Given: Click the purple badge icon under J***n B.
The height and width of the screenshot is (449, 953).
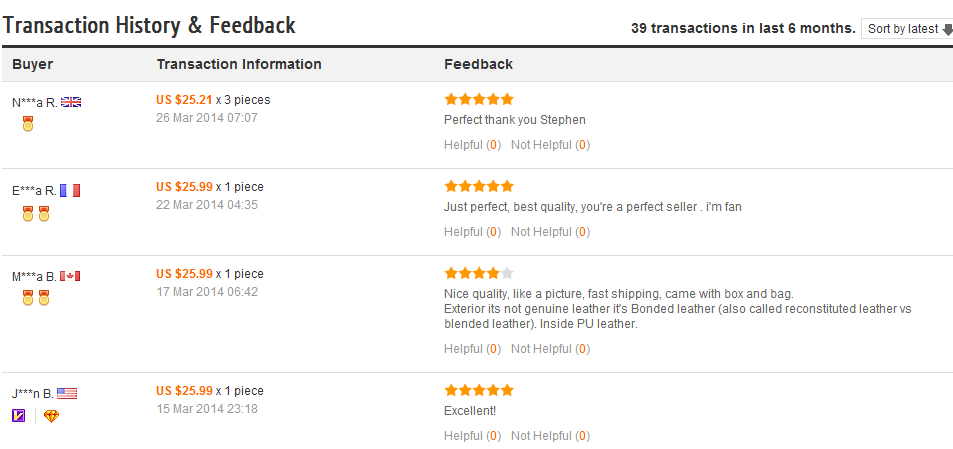Looking at the screenshot, I should coord(19,416).
